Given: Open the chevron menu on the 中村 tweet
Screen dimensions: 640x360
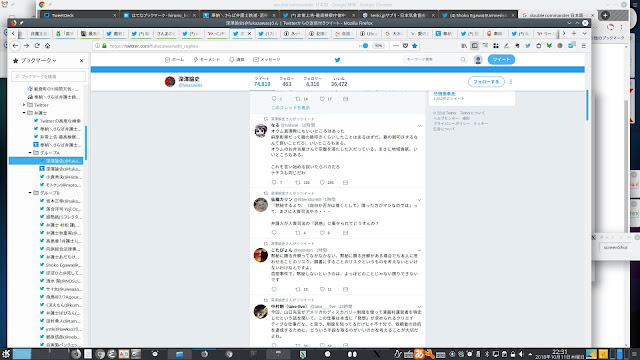Looking at the screenshot, I should [x=419, y=307].
